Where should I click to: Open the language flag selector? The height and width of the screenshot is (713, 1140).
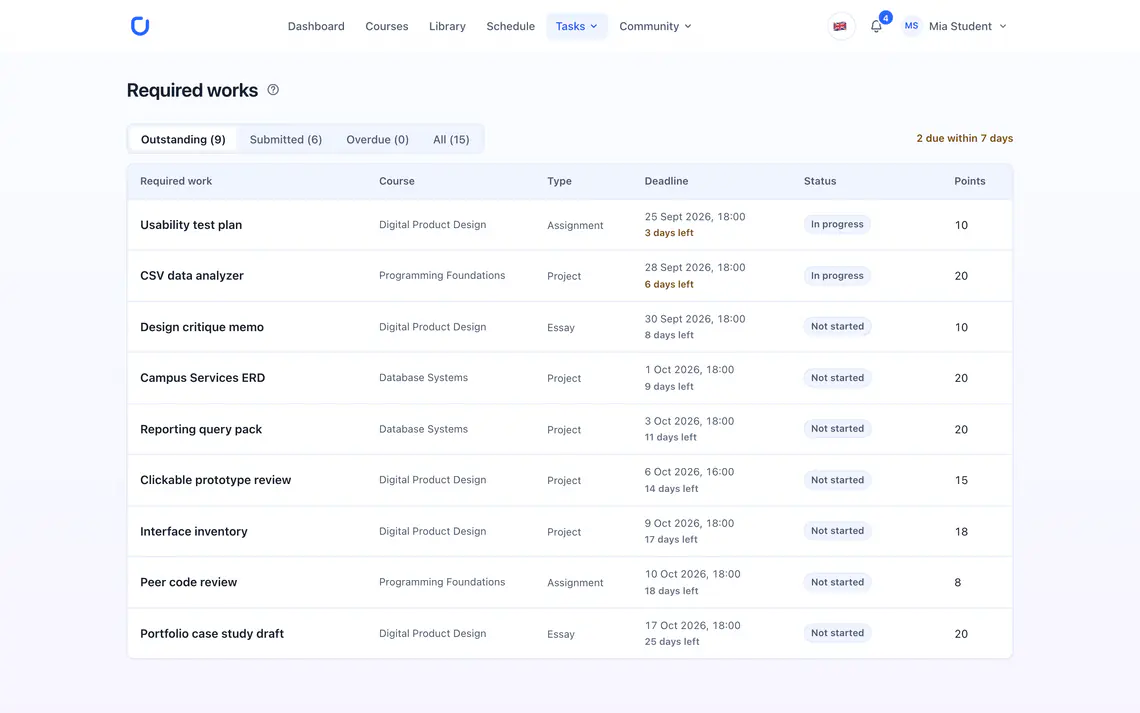click(840, 26)
